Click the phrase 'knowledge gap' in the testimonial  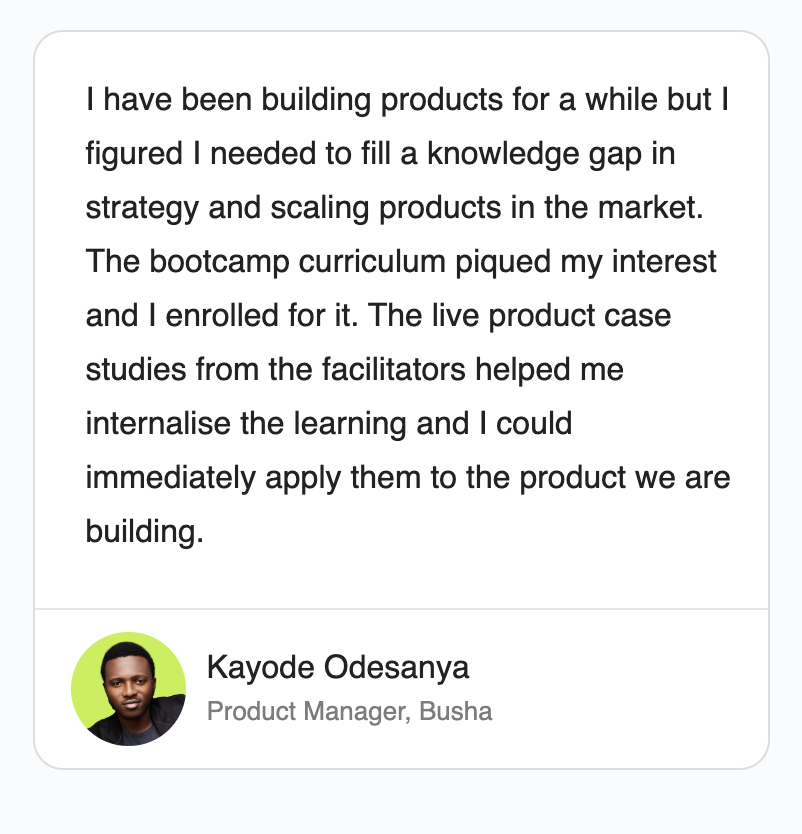point(534,154)
